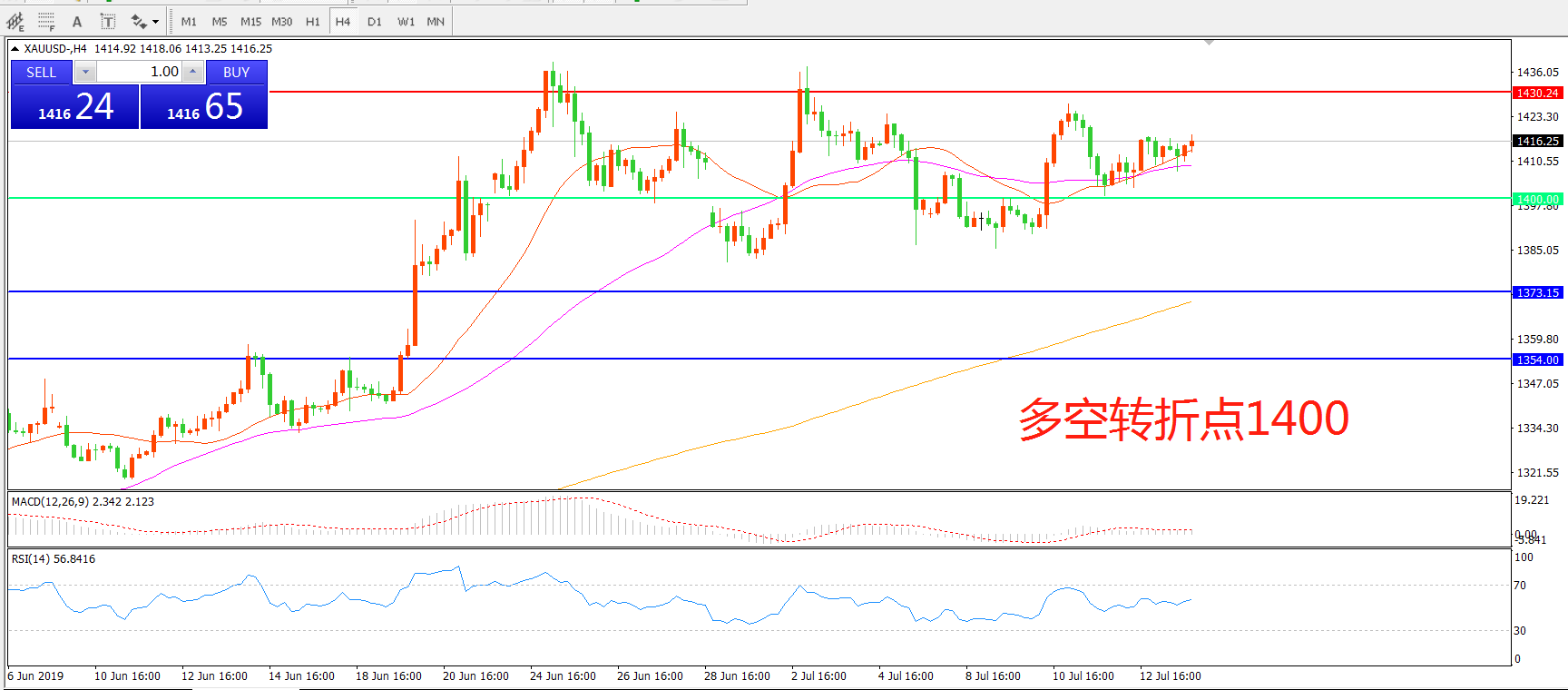Viewport: 1568px width, 690px height.
Task: Open the Arrows tool dropdown arrow
Action: point(155,21)
